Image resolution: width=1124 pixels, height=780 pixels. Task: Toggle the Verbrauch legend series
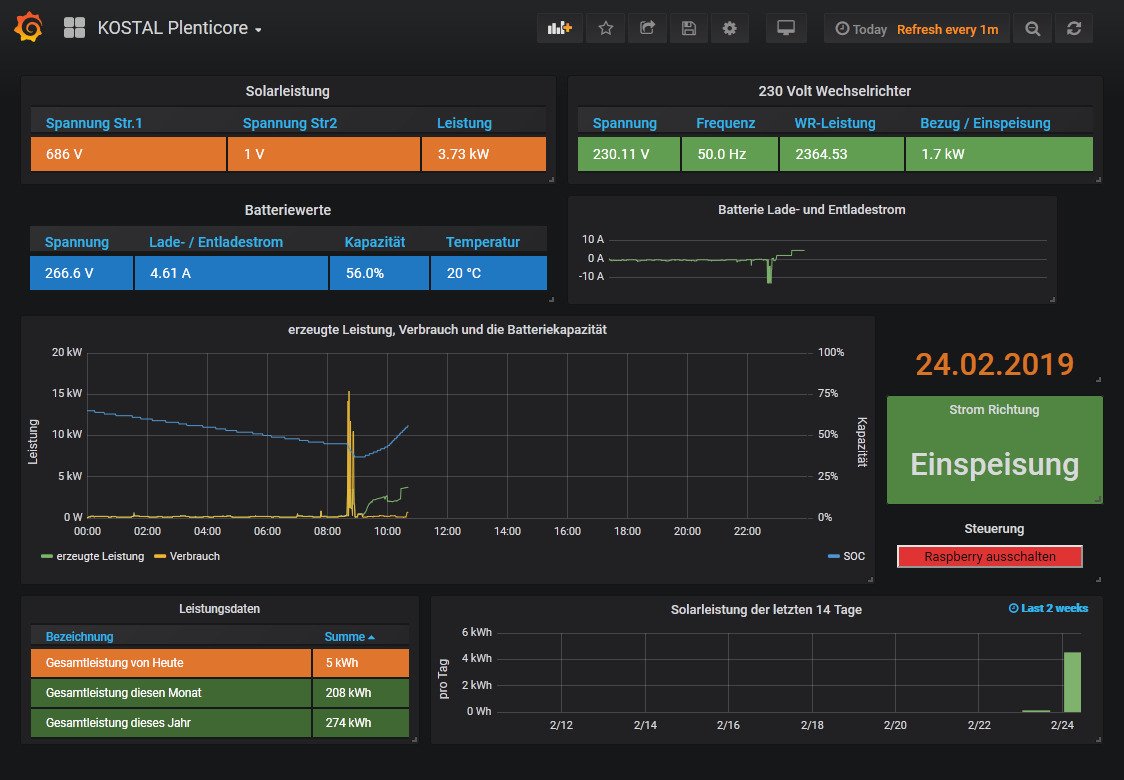click(x=194, y=556)
